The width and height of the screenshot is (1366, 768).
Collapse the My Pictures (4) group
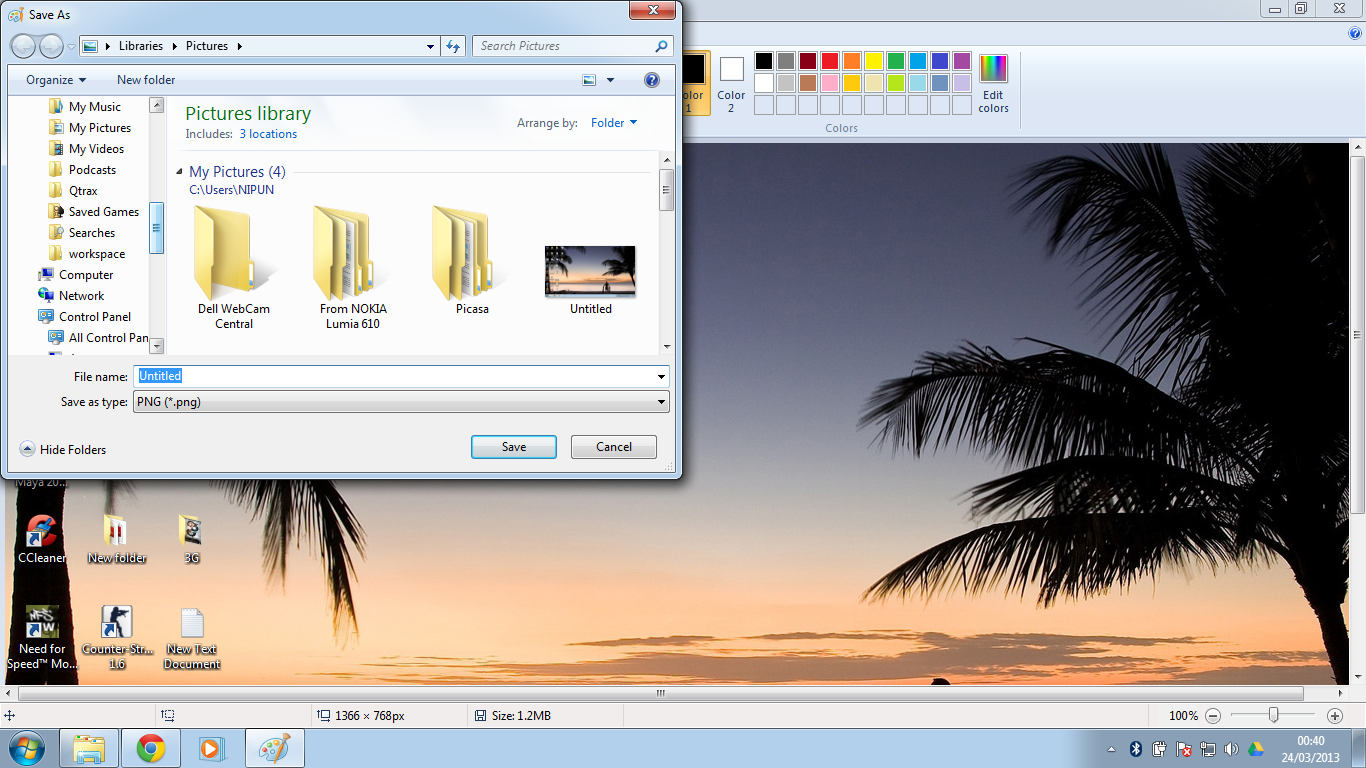(x=181, y=172)
